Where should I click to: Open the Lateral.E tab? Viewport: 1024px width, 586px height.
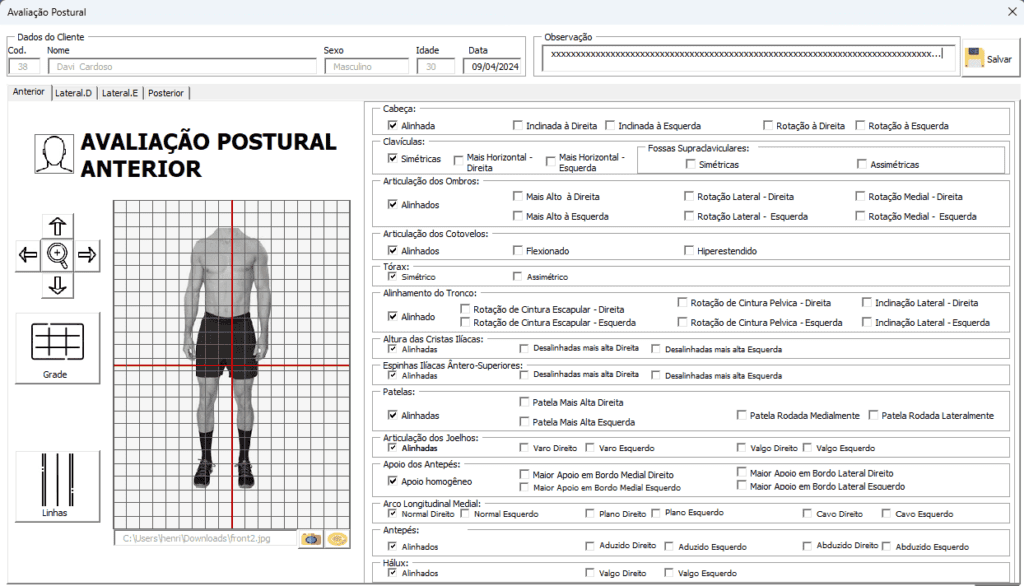pyautogui.click(x=120, y=93)
